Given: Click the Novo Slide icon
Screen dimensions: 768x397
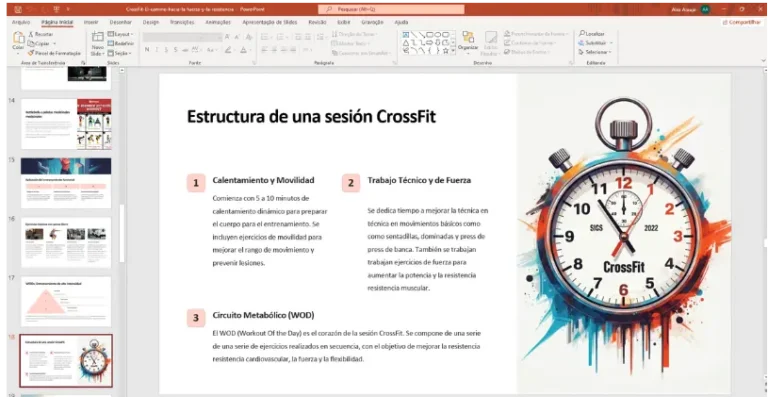Looking at the screenshot, I should [97, 38].
